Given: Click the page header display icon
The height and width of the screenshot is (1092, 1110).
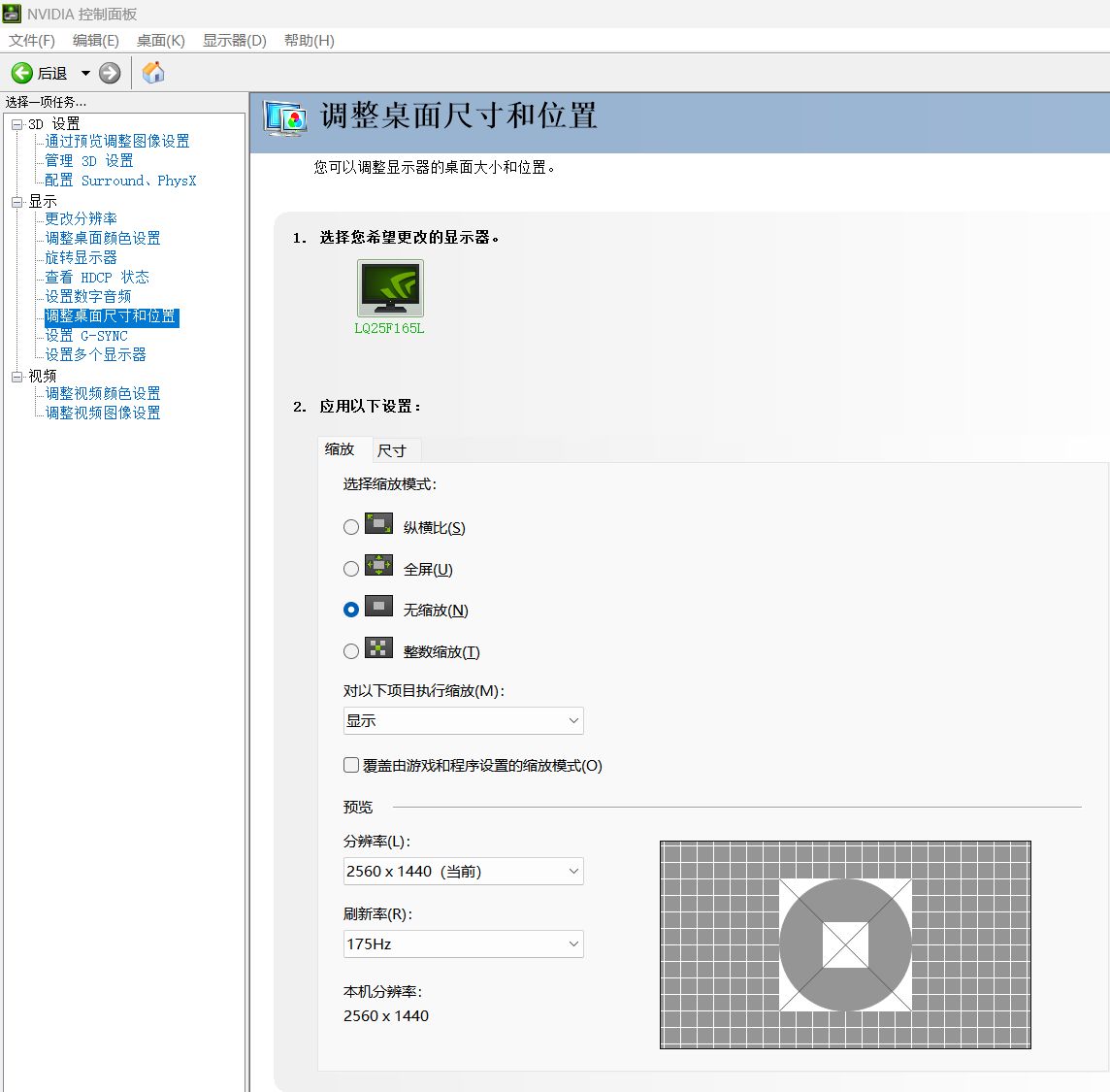Looking at the screenshot, I should point(284,119).
